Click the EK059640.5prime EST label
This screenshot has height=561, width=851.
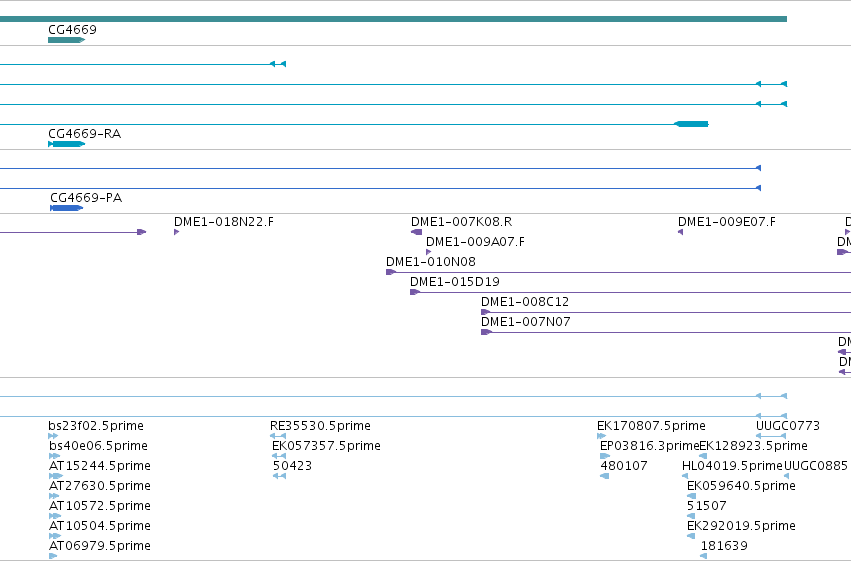click(741, 486)
